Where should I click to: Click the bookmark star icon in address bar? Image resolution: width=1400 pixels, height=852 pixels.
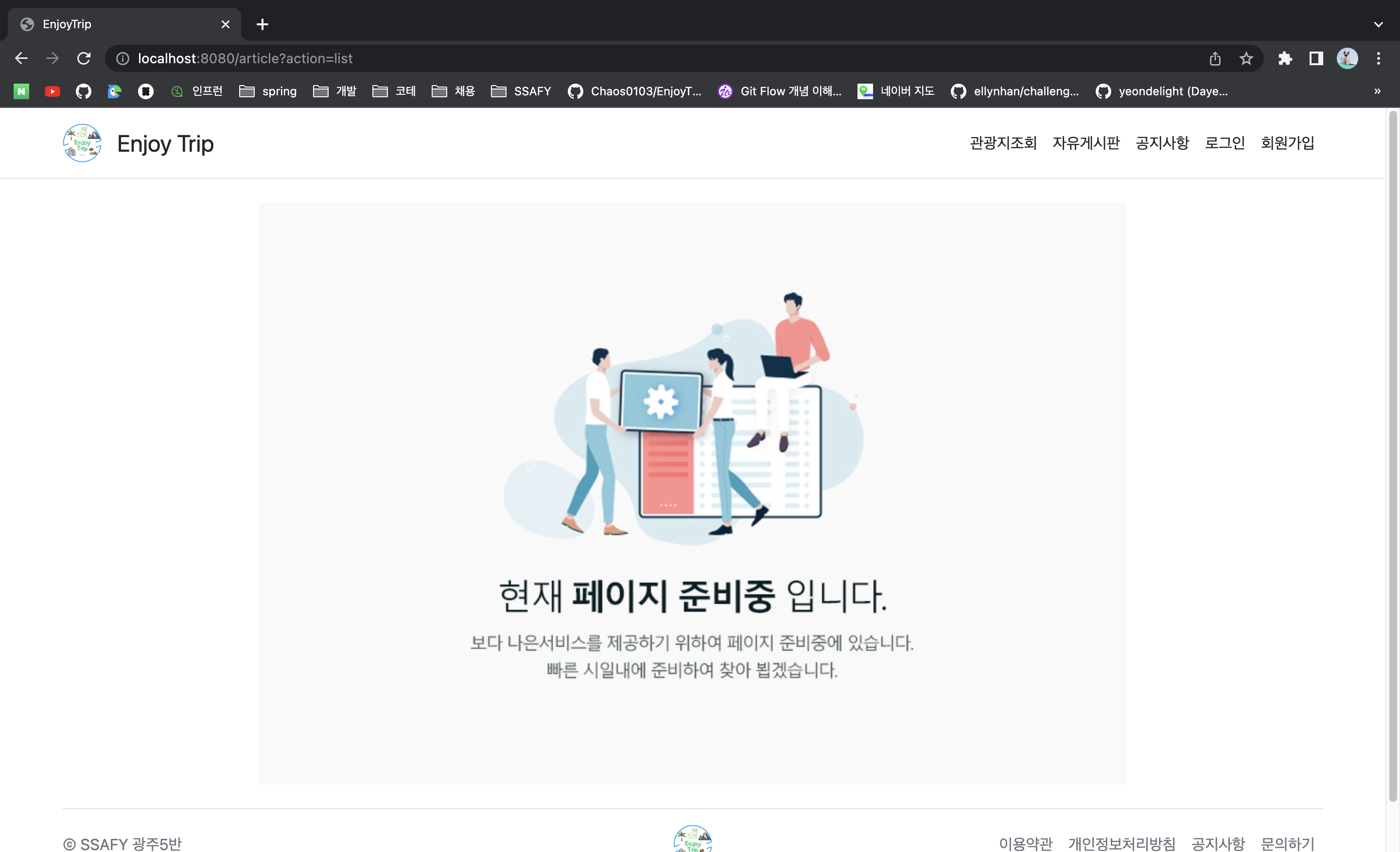coord(1245,58)
